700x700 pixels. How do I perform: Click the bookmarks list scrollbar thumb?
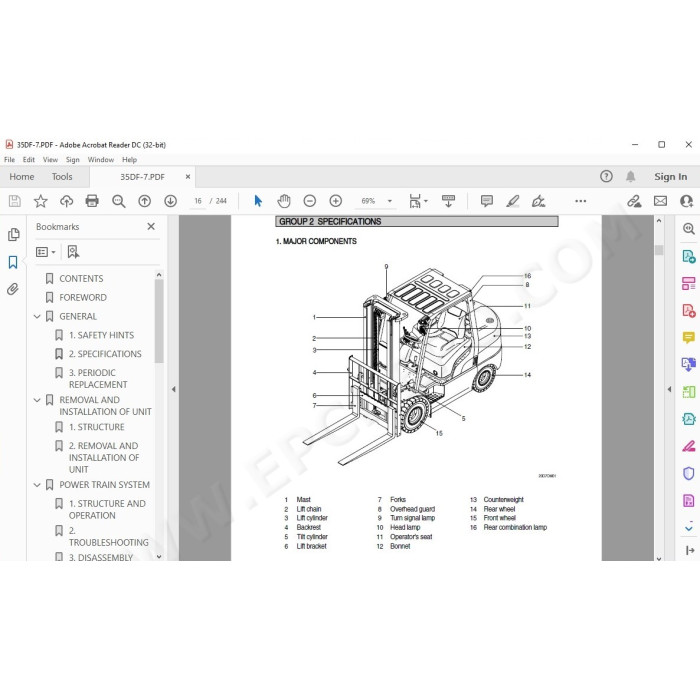(159, 321)
